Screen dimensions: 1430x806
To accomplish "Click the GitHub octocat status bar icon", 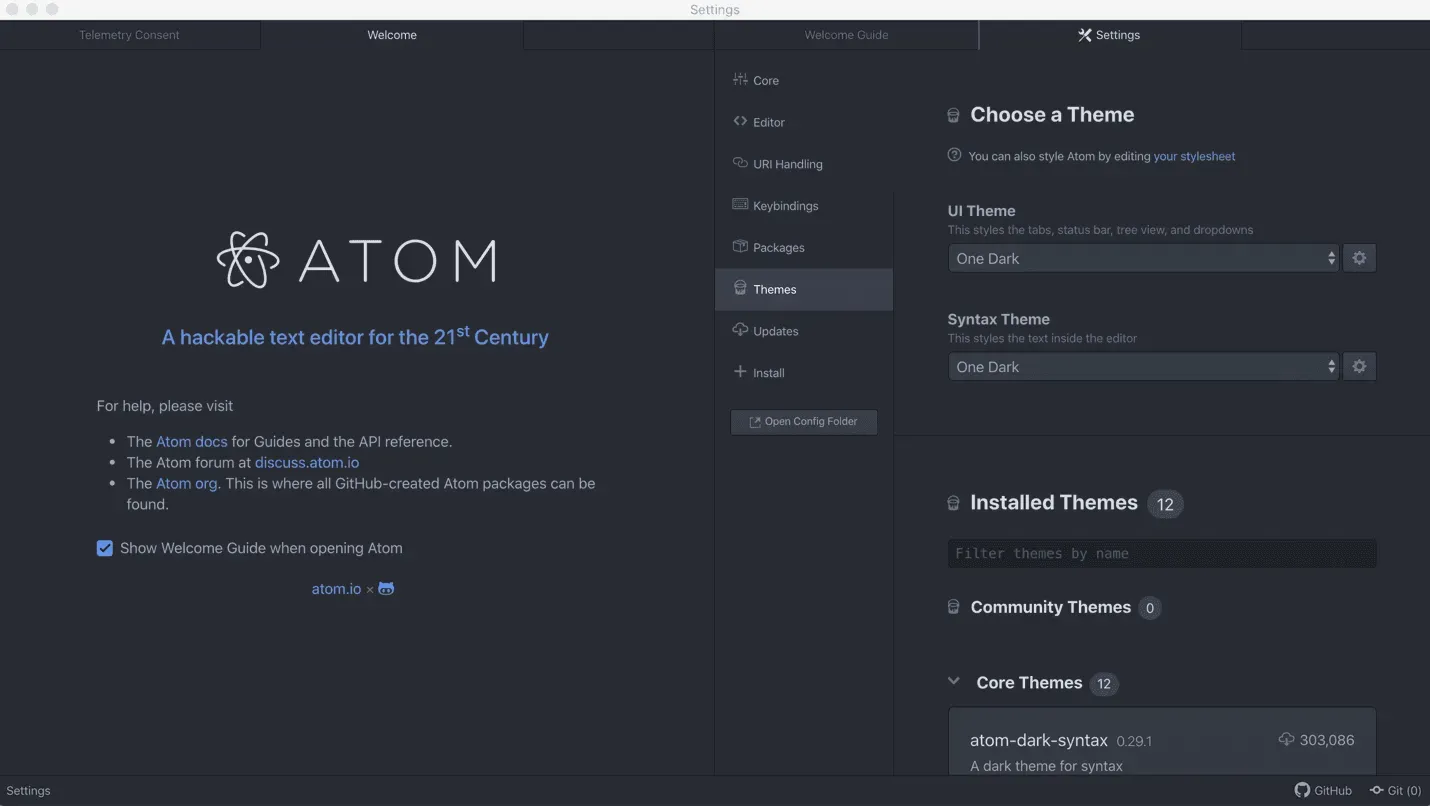I will pos(1302,790).
